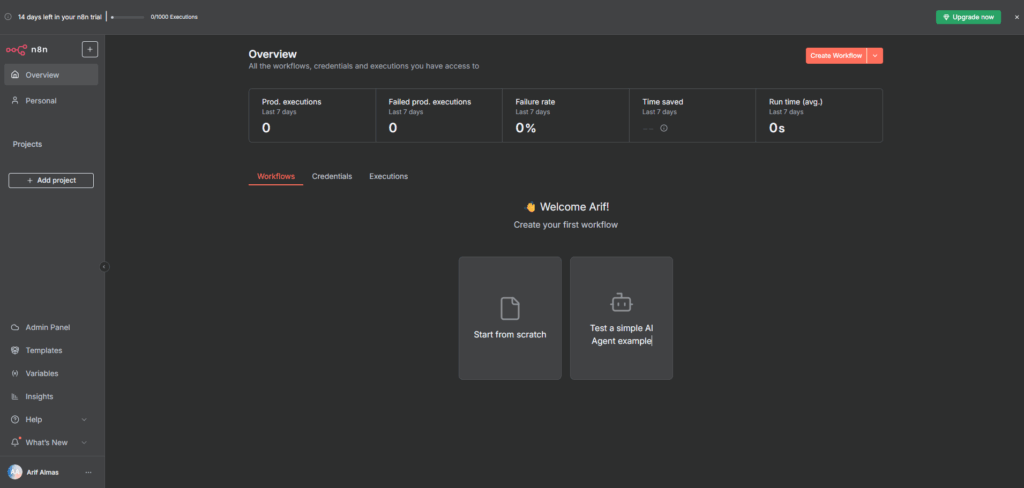
Task: Click the Add project button
Action: click(51, 180)
